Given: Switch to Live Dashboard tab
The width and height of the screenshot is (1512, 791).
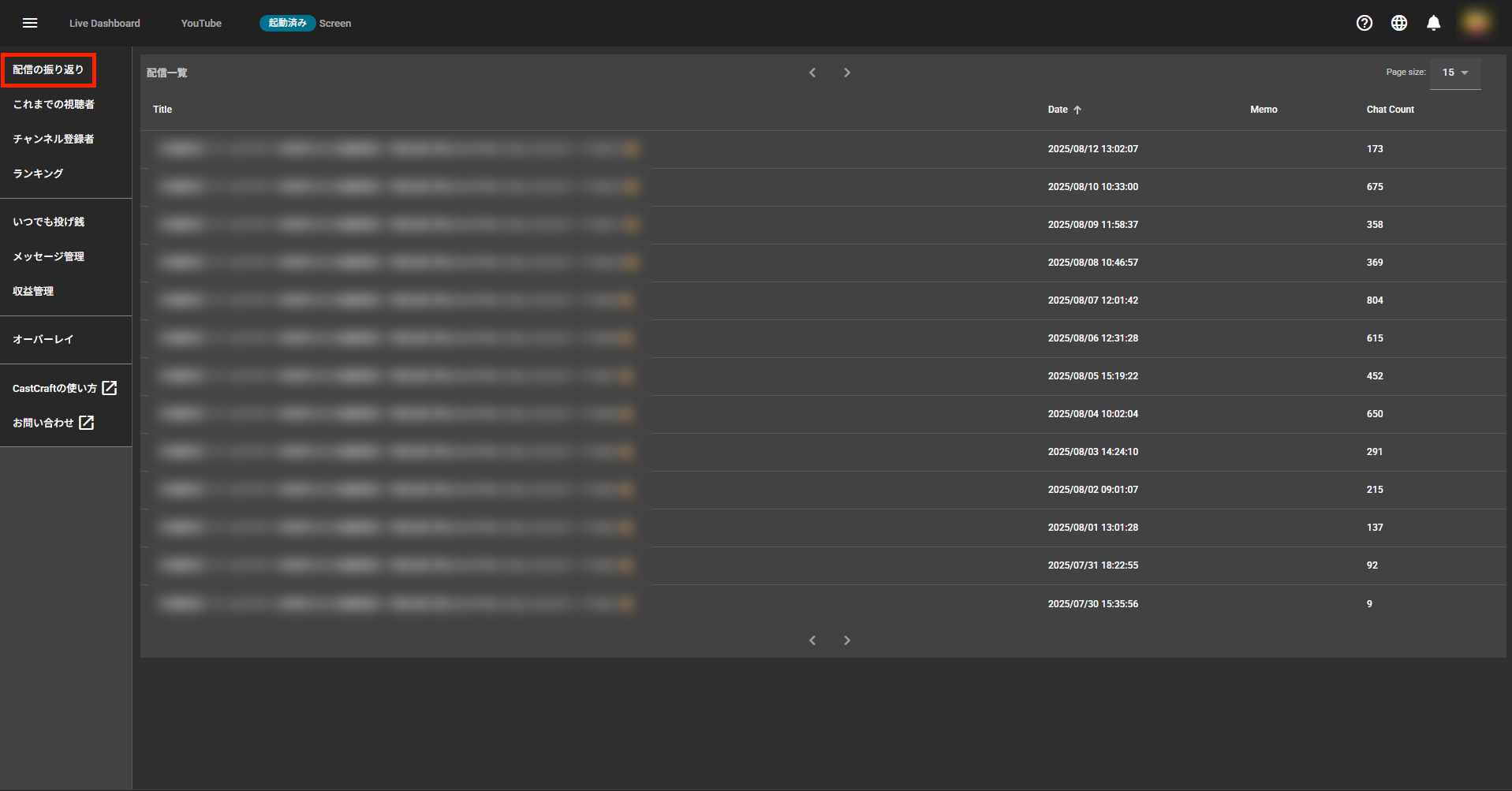Looking at the screenshot, I should tap(105, 24).
